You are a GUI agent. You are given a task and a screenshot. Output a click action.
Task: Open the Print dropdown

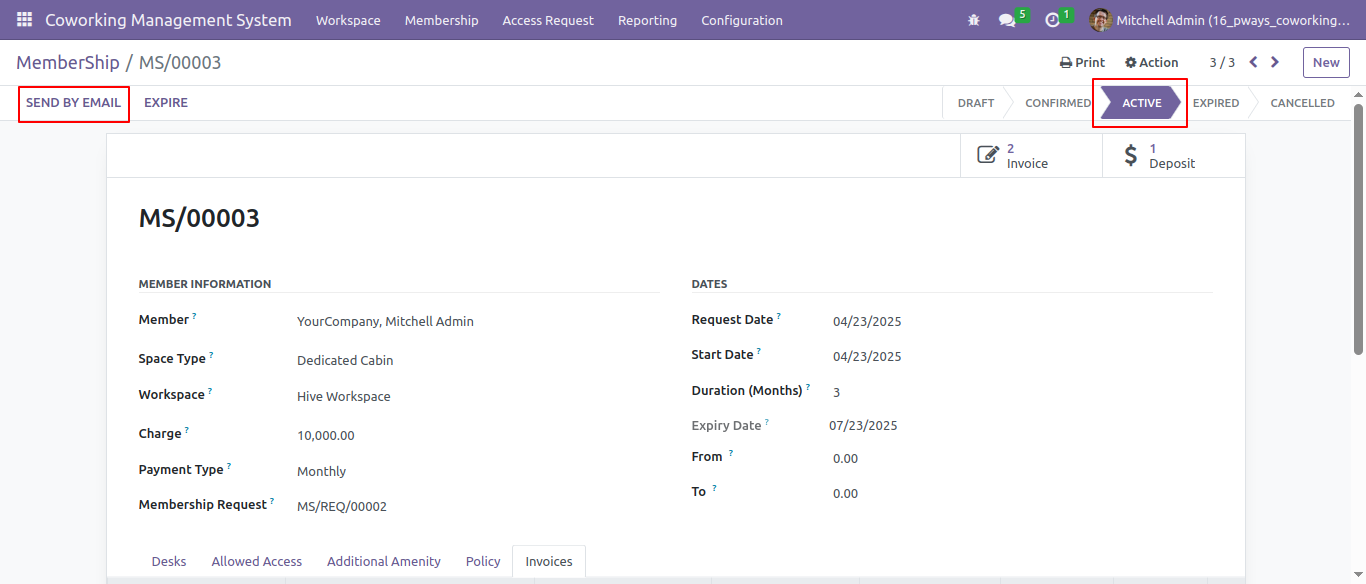pos(1082,62)
